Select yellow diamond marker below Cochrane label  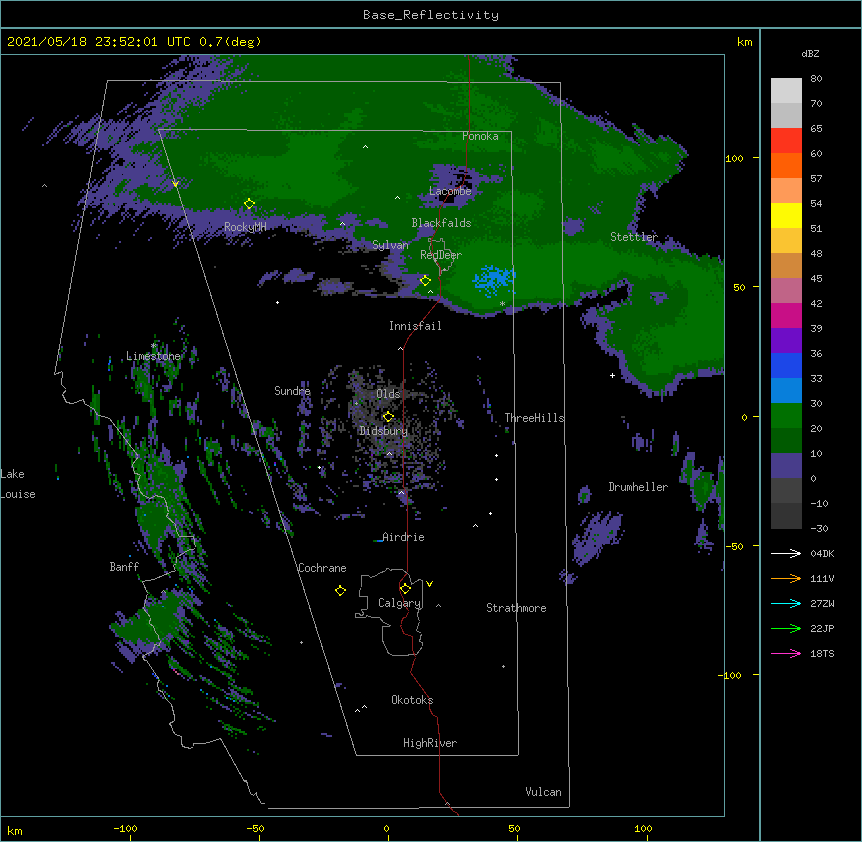(x=340, y=591)
